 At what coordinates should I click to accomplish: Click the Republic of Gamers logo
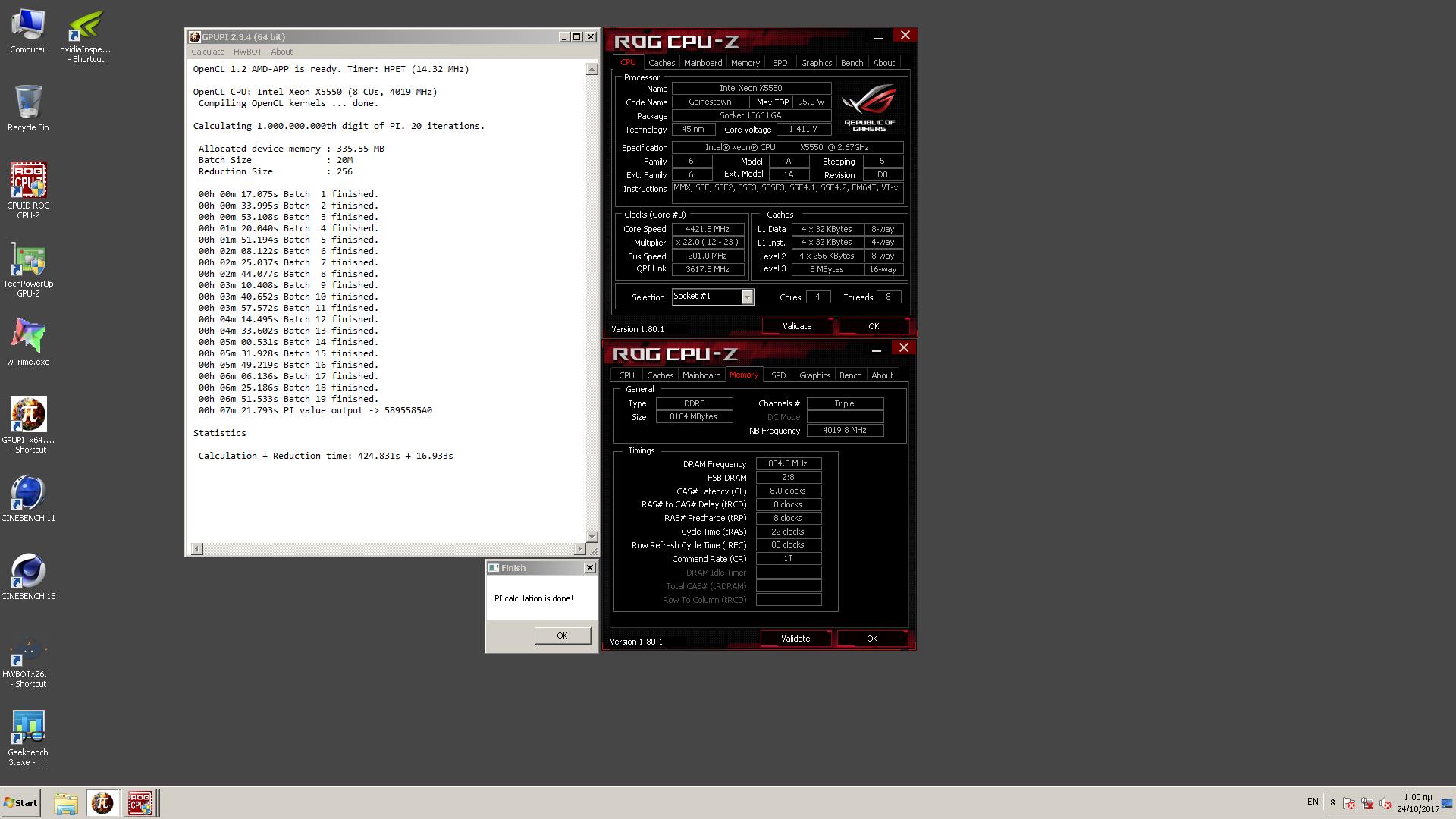tap(869, 108)
